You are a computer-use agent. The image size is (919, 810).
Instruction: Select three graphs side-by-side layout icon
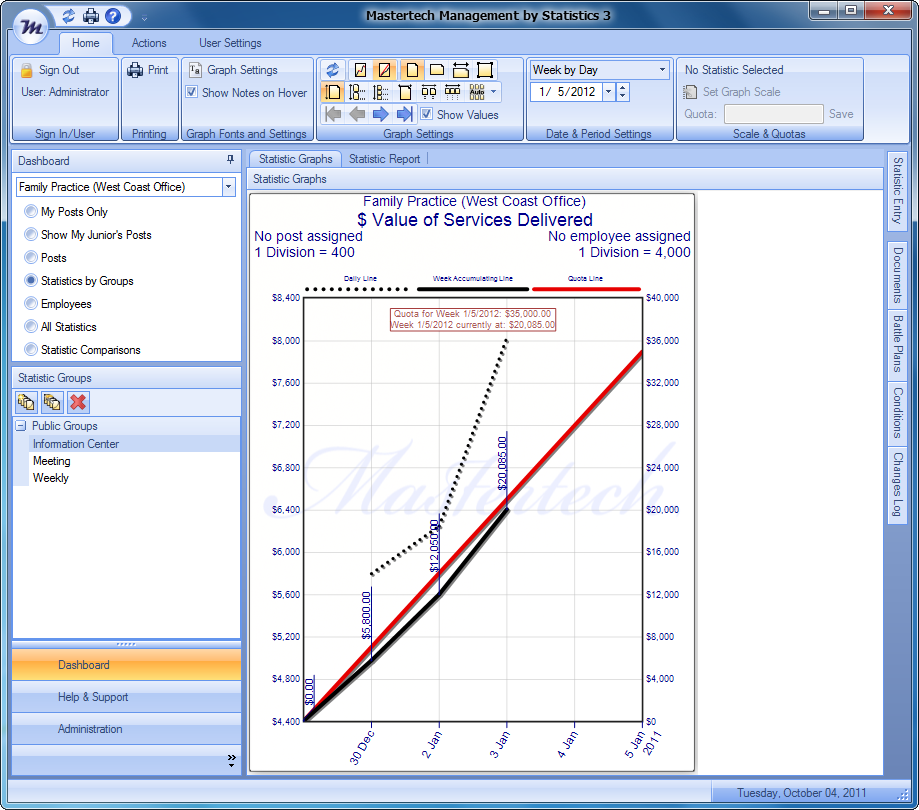[x=452, y=92]
